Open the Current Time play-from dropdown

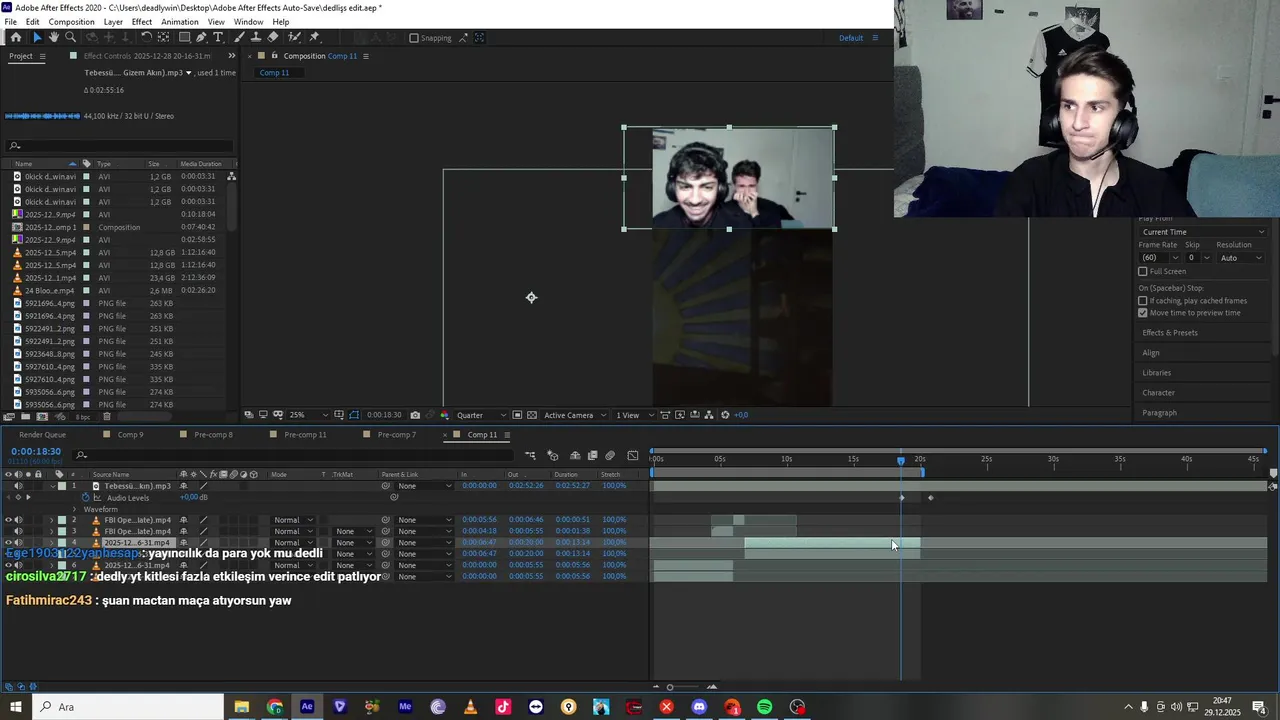coord(1203,232)
